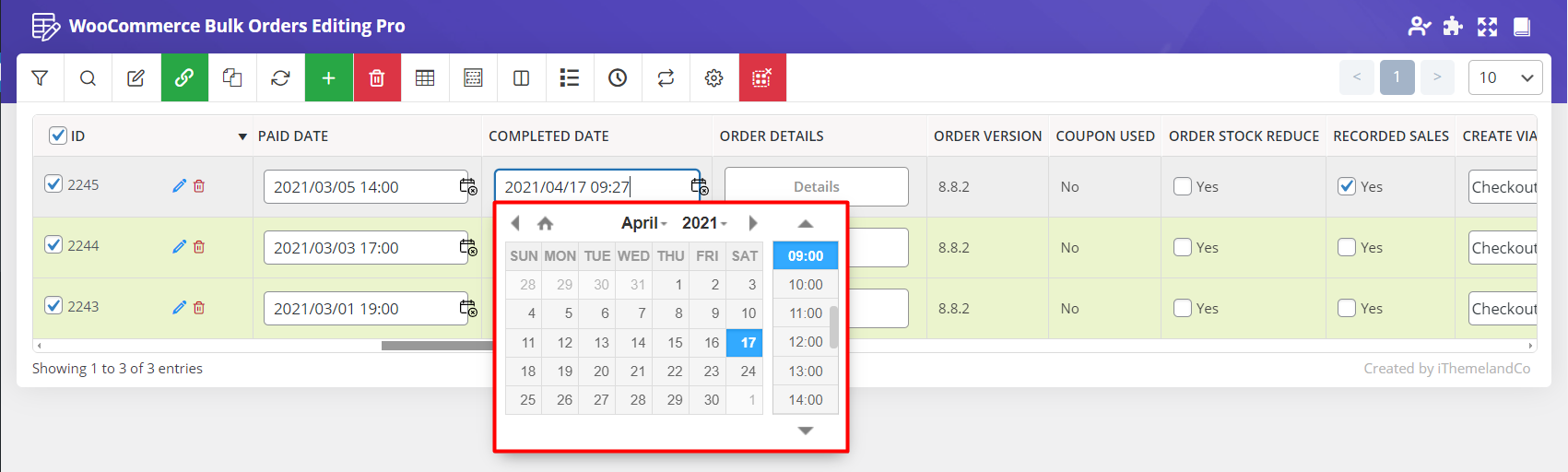Expand the April month dropdown in calendar
This screenshot has height=472, width=1568.
tap(643, 223)
